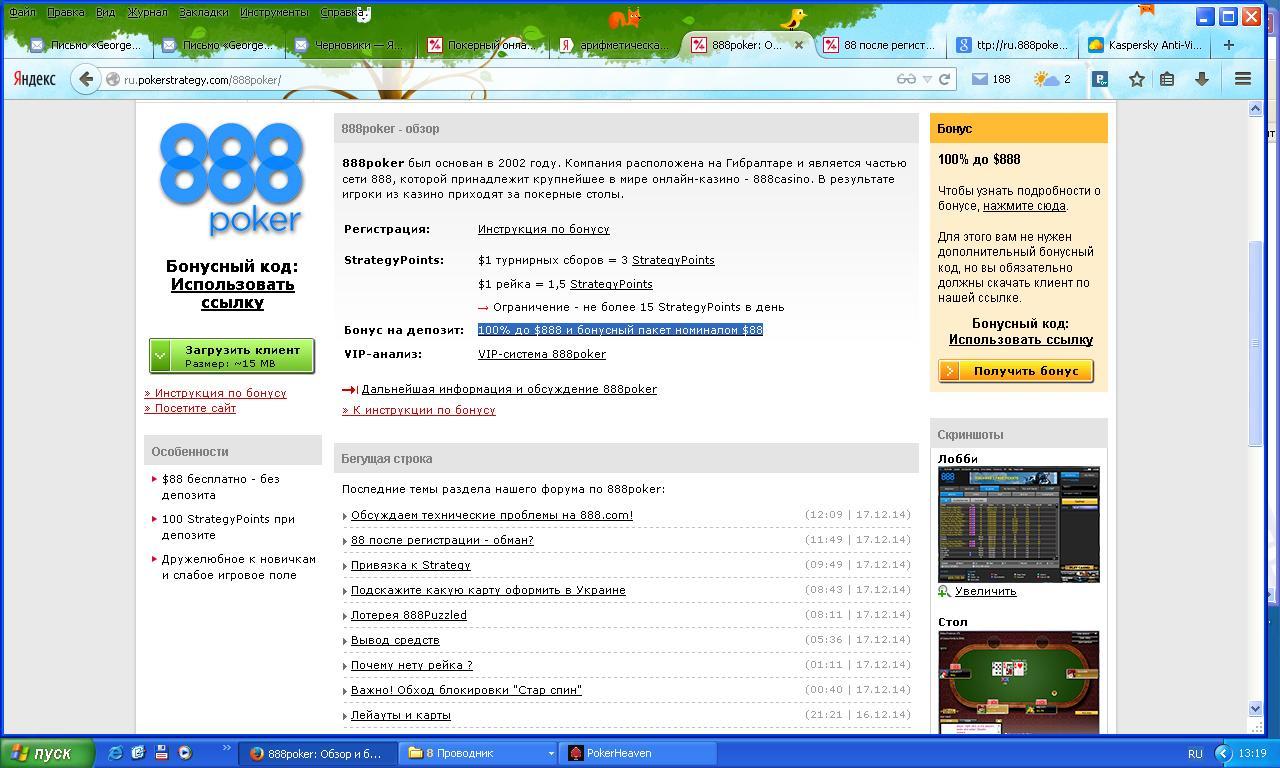Click the PokerStrategy extension icon in toolbar
The height and width of the screenshot is (768, 1280).
[x=1100, y=79]
